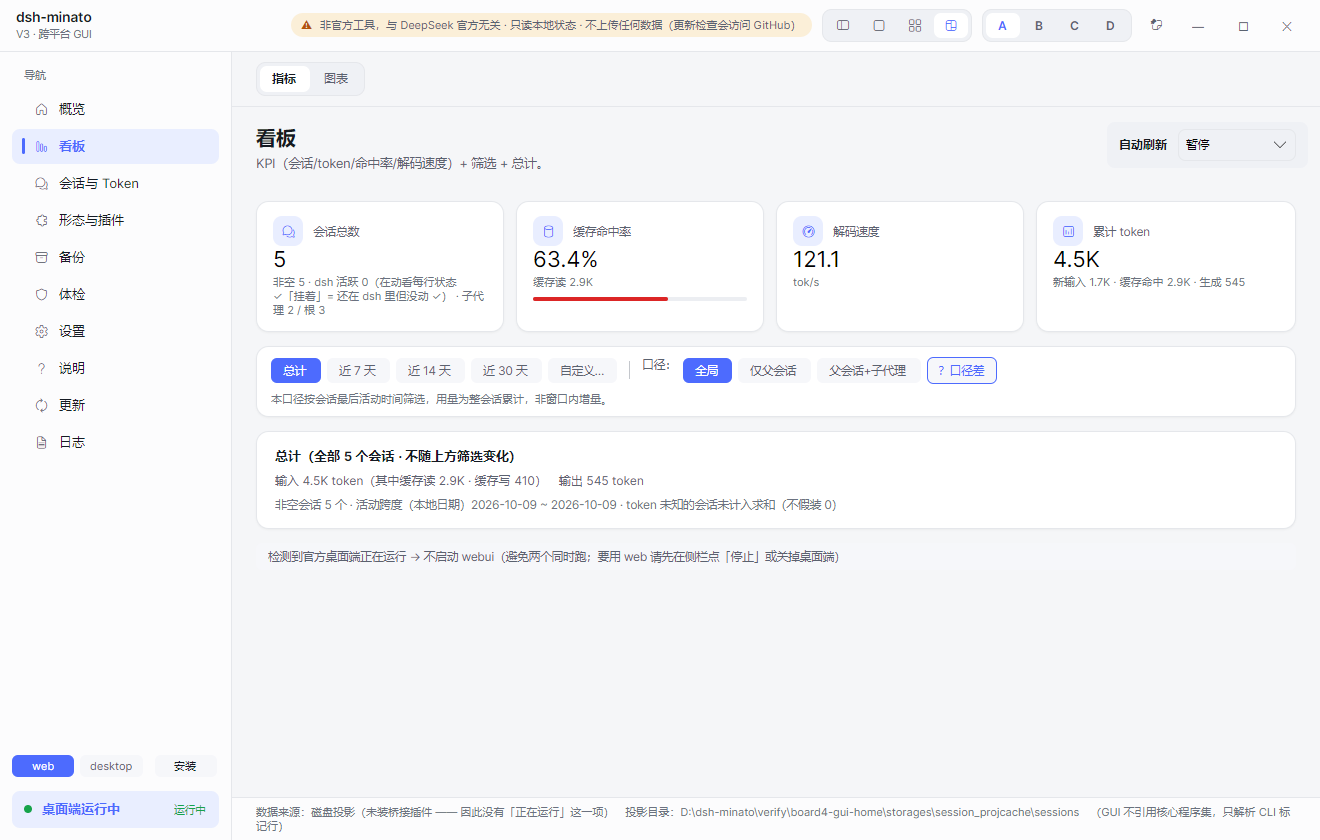Open the 会话与 Token chat-bubble icon
1320x840 pixels.
point(41,183)
